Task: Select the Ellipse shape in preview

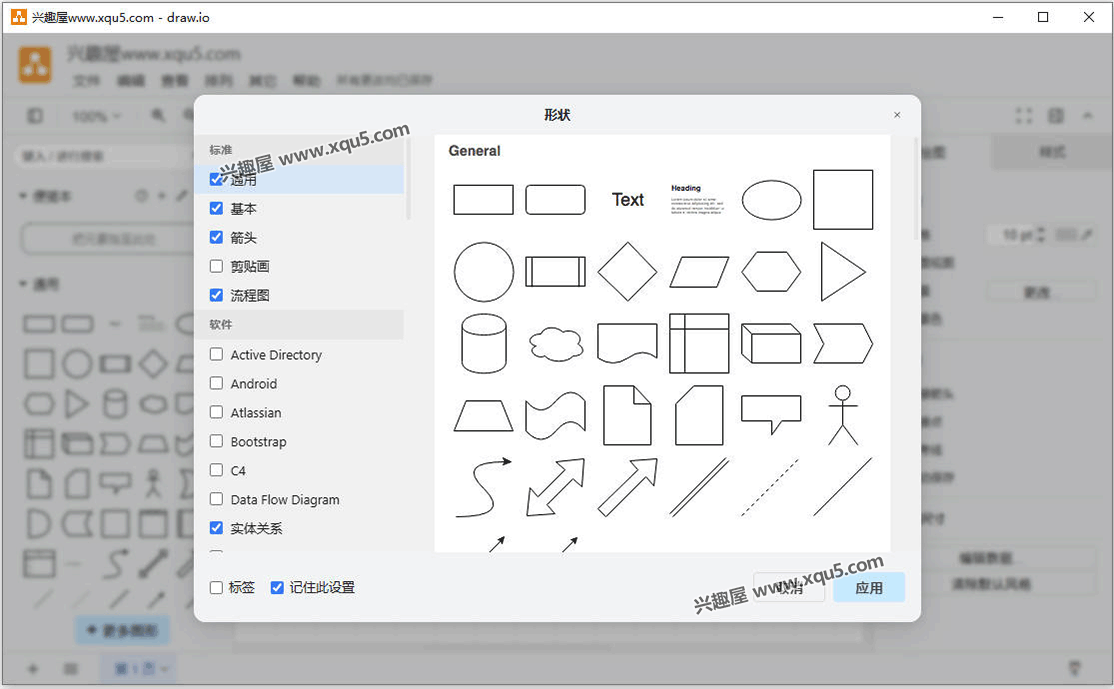Action: coord(772,200)
